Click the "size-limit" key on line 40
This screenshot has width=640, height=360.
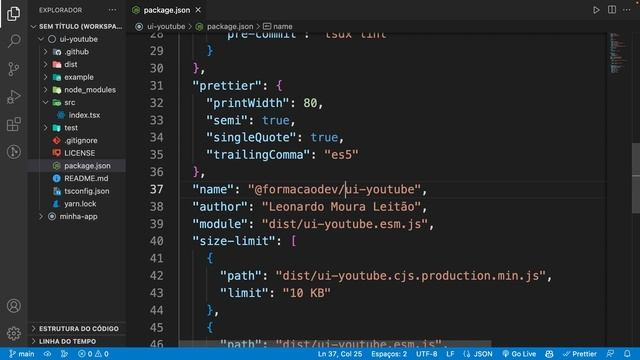tap(234, 241)
